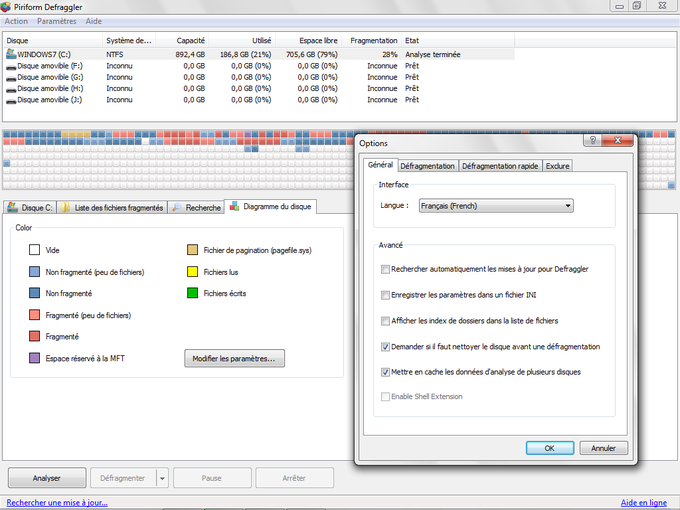Click the red Fragmenté color swatch
Screen dimensions: 680x510
coord(35,336)
